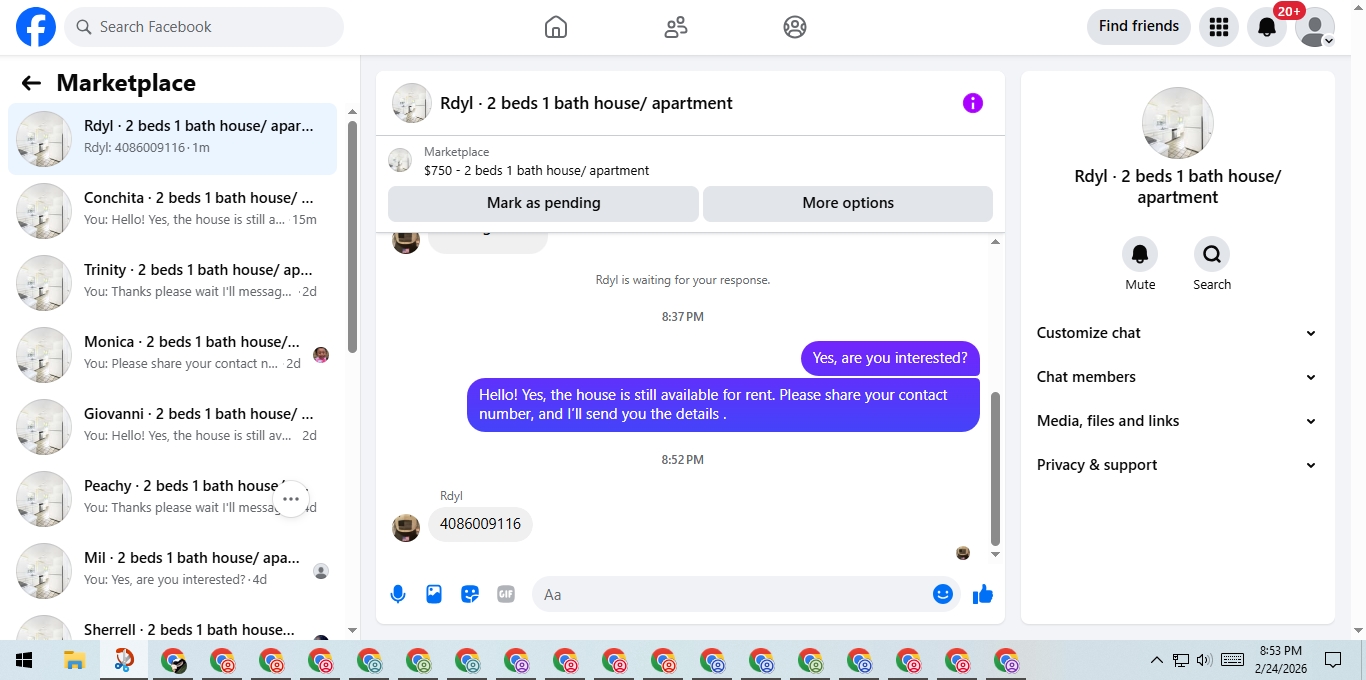This screenshot has height=680, width=1366.
Task: Open the Groups icon in top navigation
Action: [x=795, y=27]
